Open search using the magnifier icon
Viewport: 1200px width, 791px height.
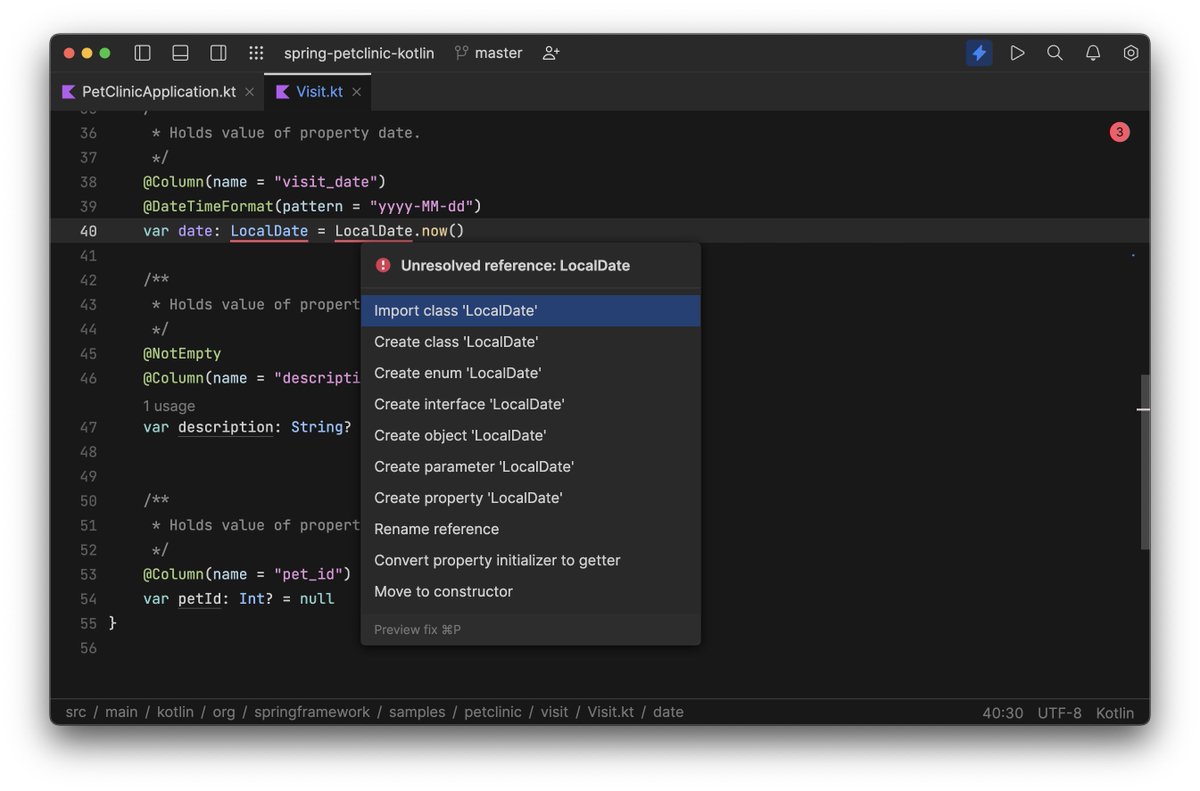point(1055,53)
